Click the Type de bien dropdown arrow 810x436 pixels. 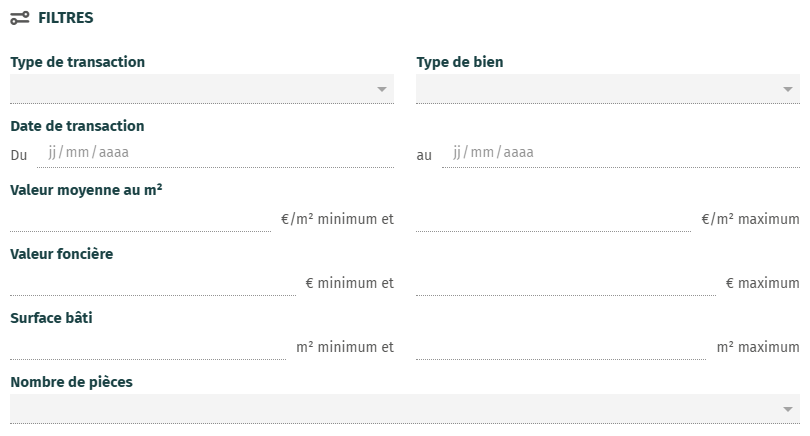point(788,89)
